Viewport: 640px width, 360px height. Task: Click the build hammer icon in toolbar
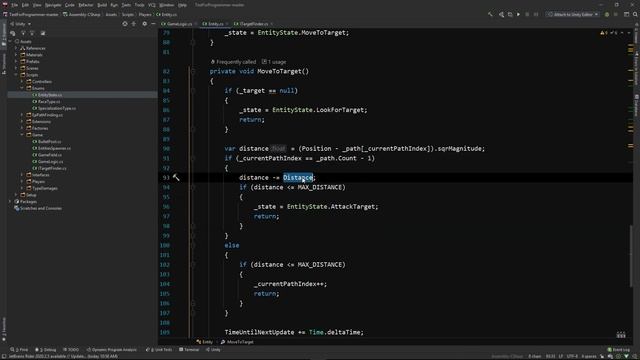tap(490, 14)
